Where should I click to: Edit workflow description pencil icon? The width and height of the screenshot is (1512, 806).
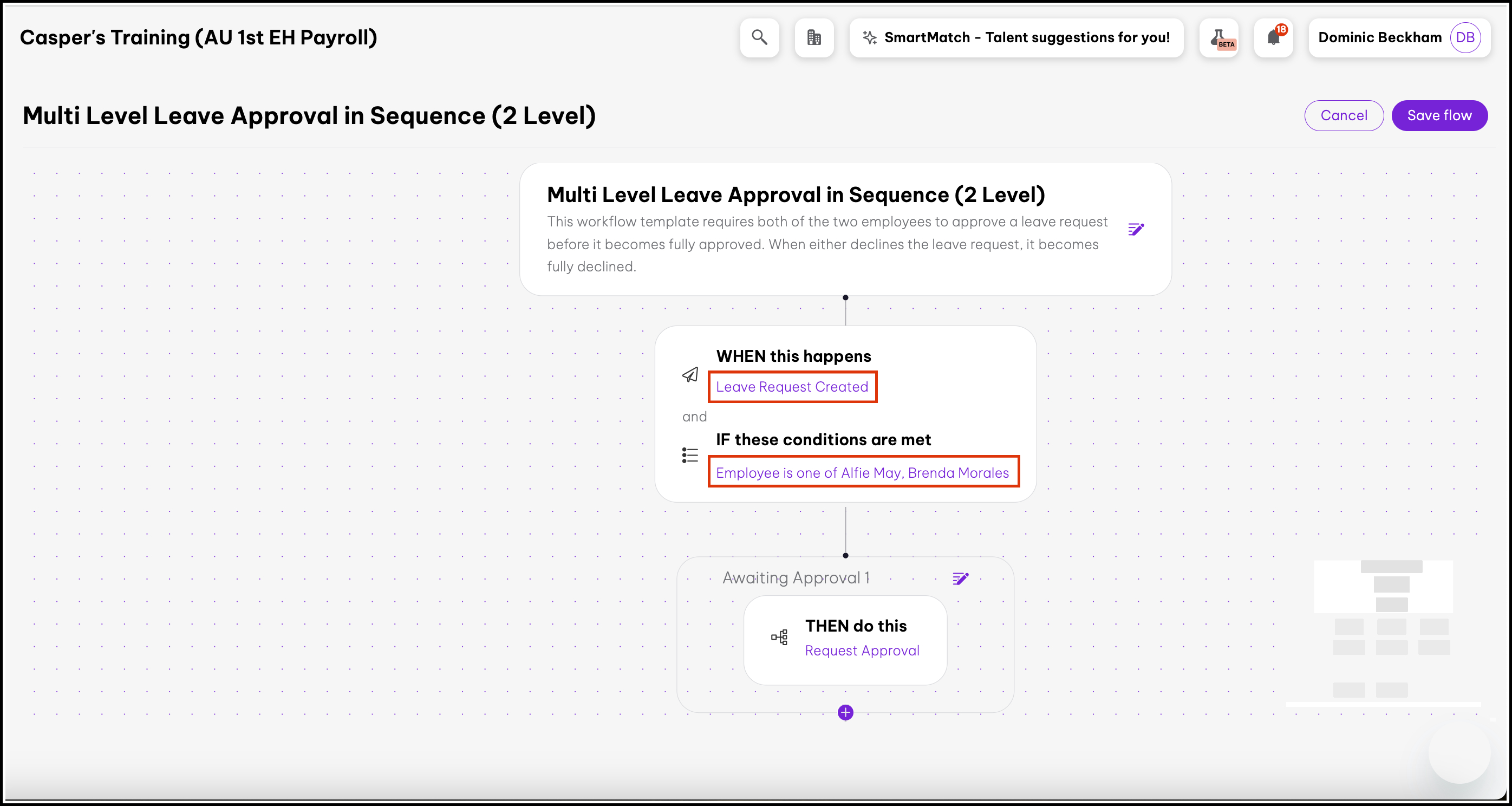1136,229
